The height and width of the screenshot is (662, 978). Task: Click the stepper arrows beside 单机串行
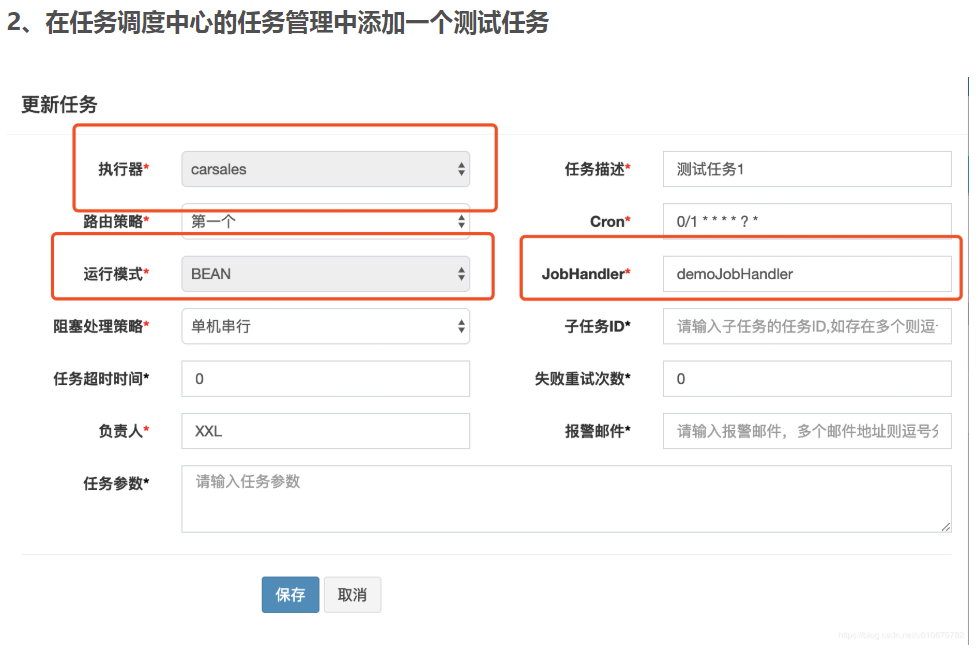pos(462,326)
